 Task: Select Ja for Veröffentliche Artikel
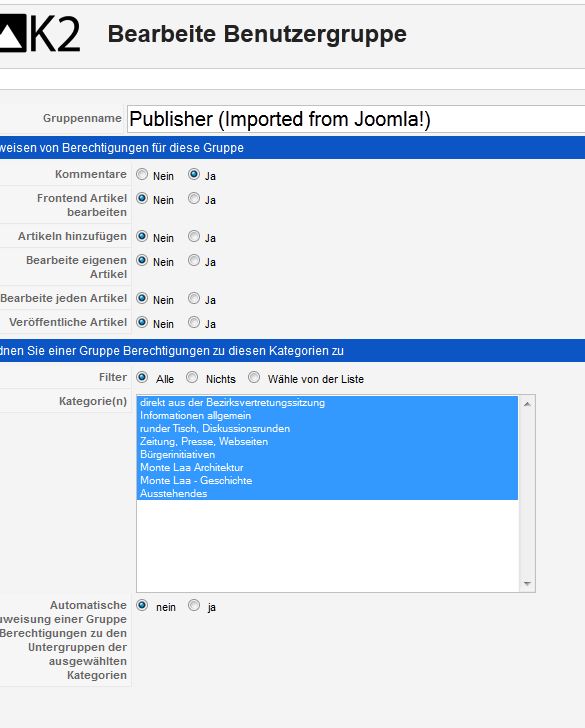[194, 322]
